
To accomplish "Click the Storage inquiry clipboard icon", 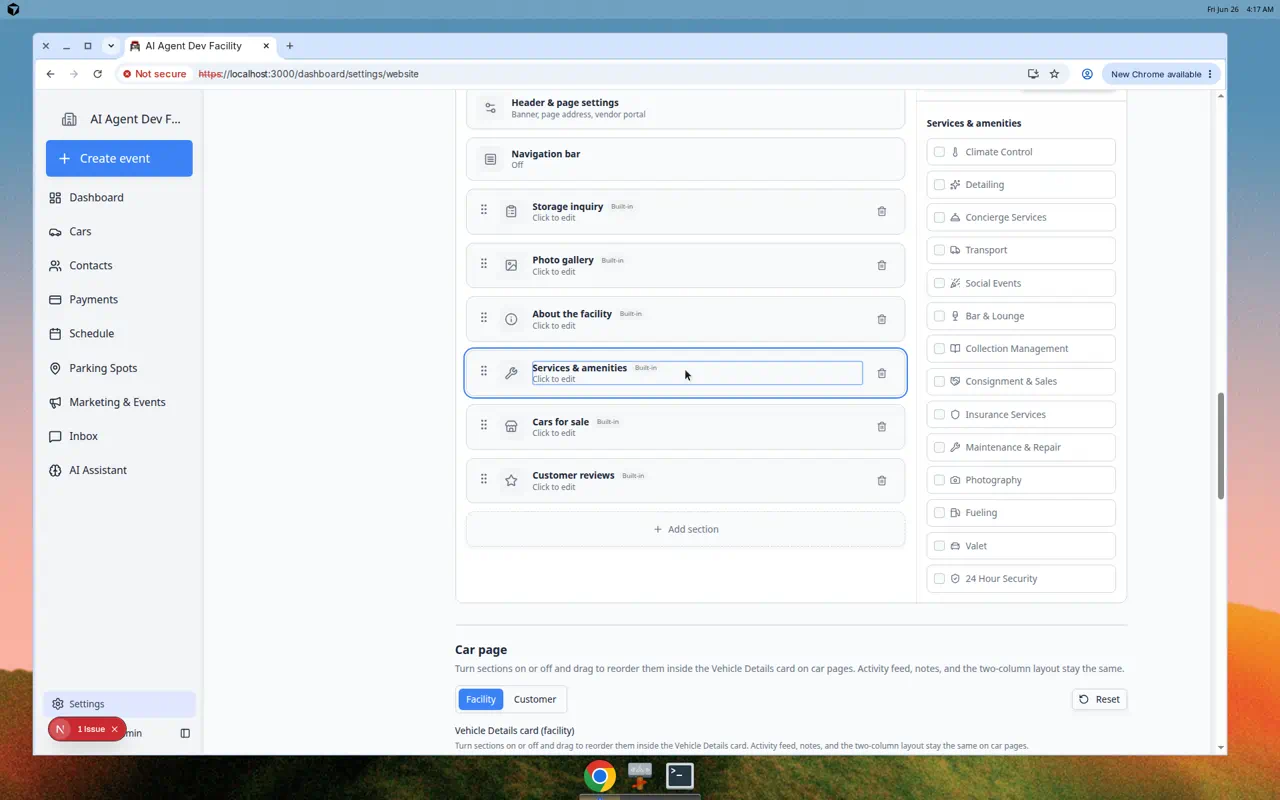I will click(x=511, y=212).
